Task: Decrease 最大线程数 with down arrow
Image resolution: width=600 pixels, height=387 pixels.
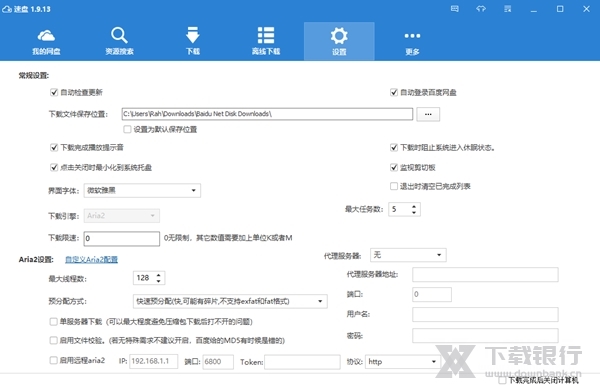Action: tap(158, 281)
